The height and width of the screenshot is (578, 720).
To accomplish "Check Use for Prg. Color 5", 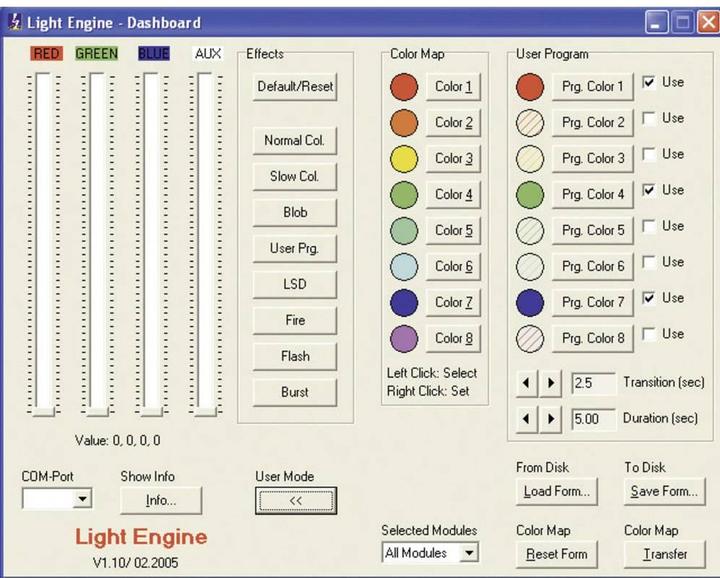I will pos(649,226).
